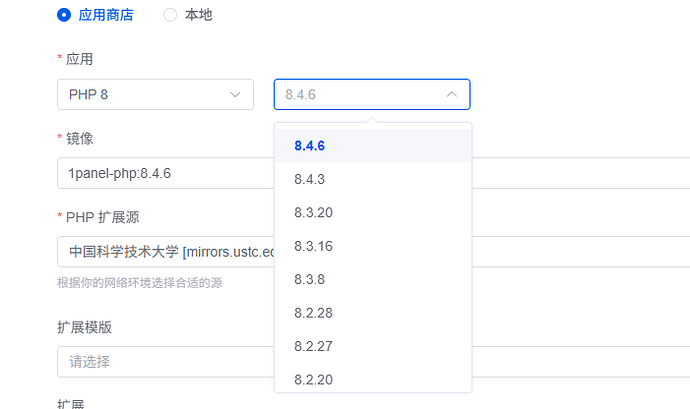Image resolution: width=690 pixels, height=409 pixels.
Task: Pick PHP version 8.3.16
Action: click(x=373, y=246)
